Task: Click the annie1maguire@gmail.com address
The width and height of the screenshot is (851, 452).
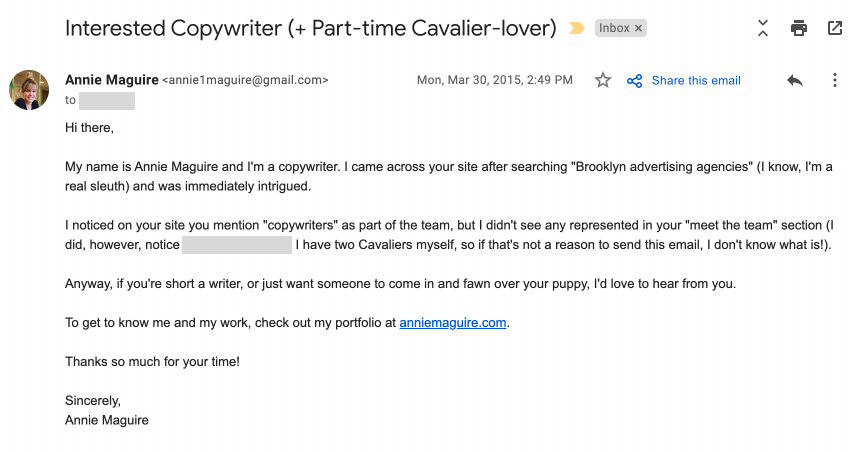Action: tap(245, 80)
